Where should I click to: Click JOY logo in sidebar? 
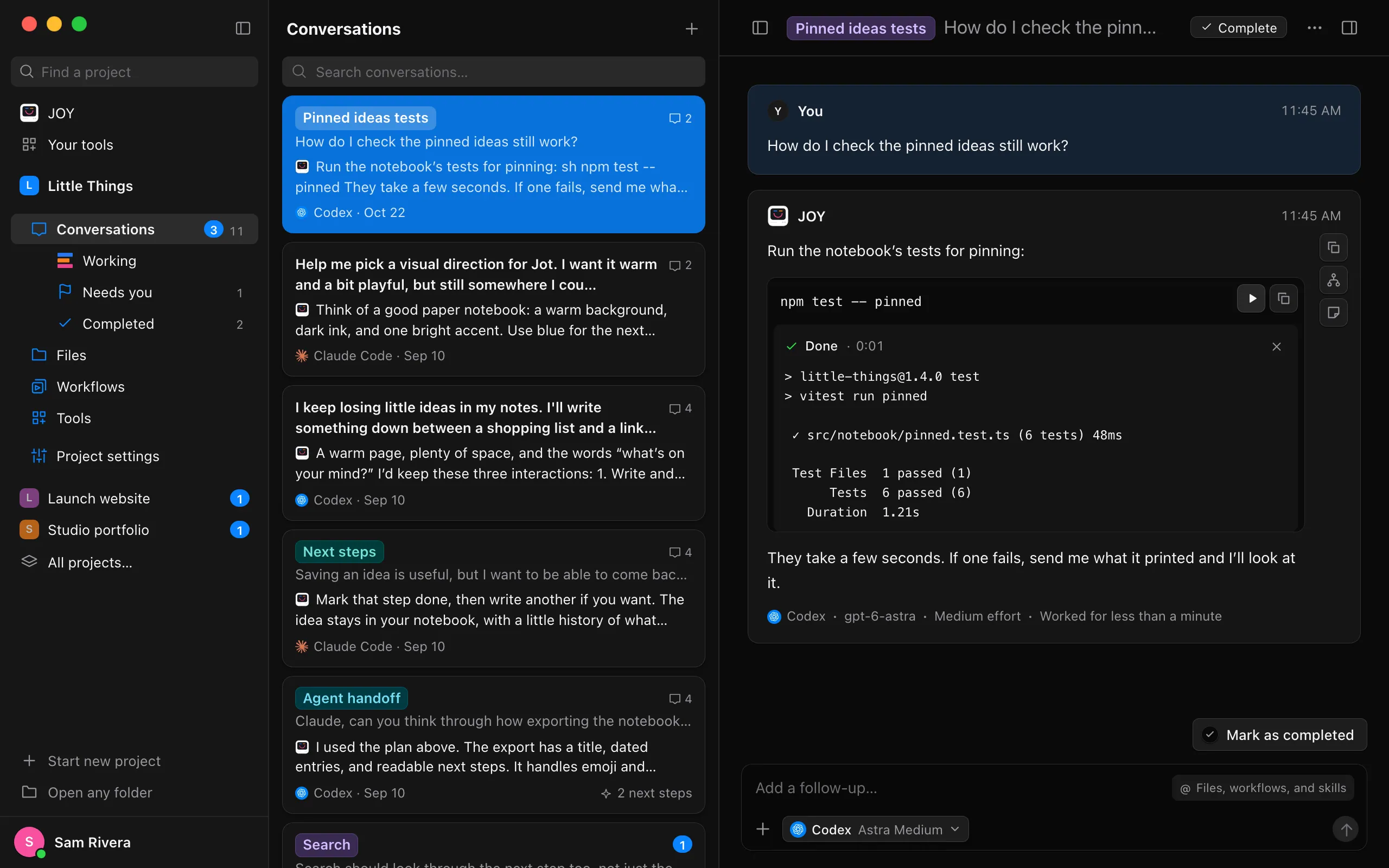point(29,113)
